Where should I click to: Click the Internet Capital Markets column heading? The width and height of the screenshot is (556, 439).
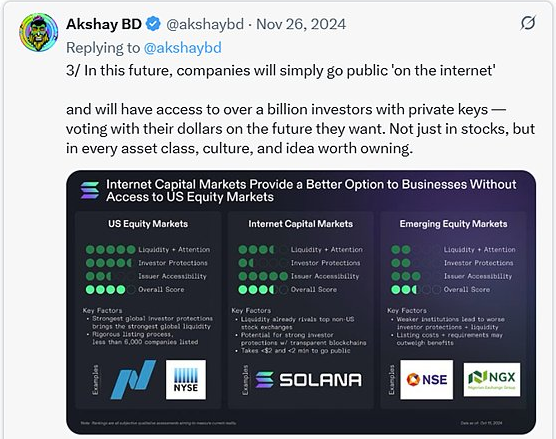(x=301, y=224)
